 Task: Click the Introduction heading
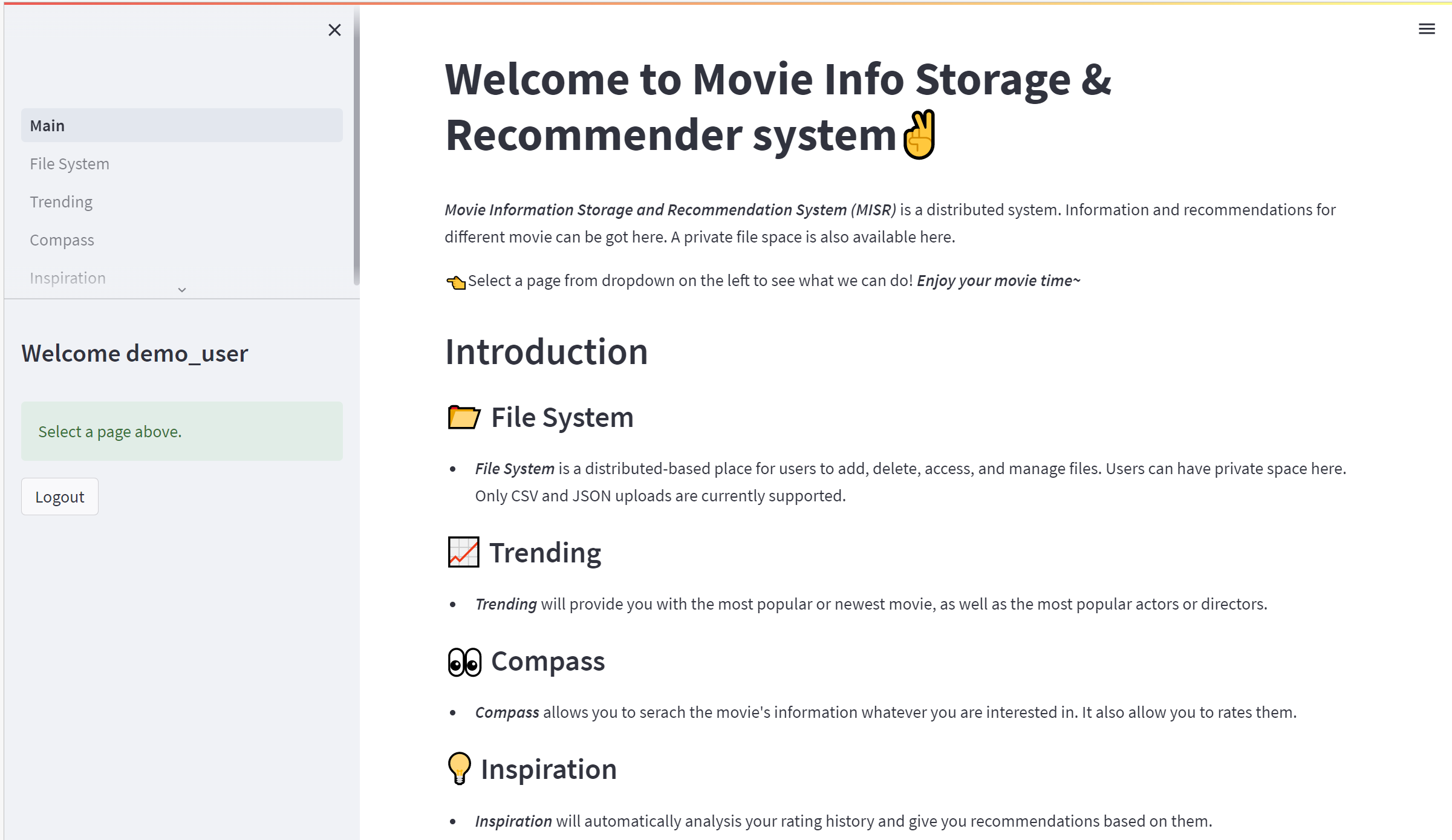pos(546,352)
